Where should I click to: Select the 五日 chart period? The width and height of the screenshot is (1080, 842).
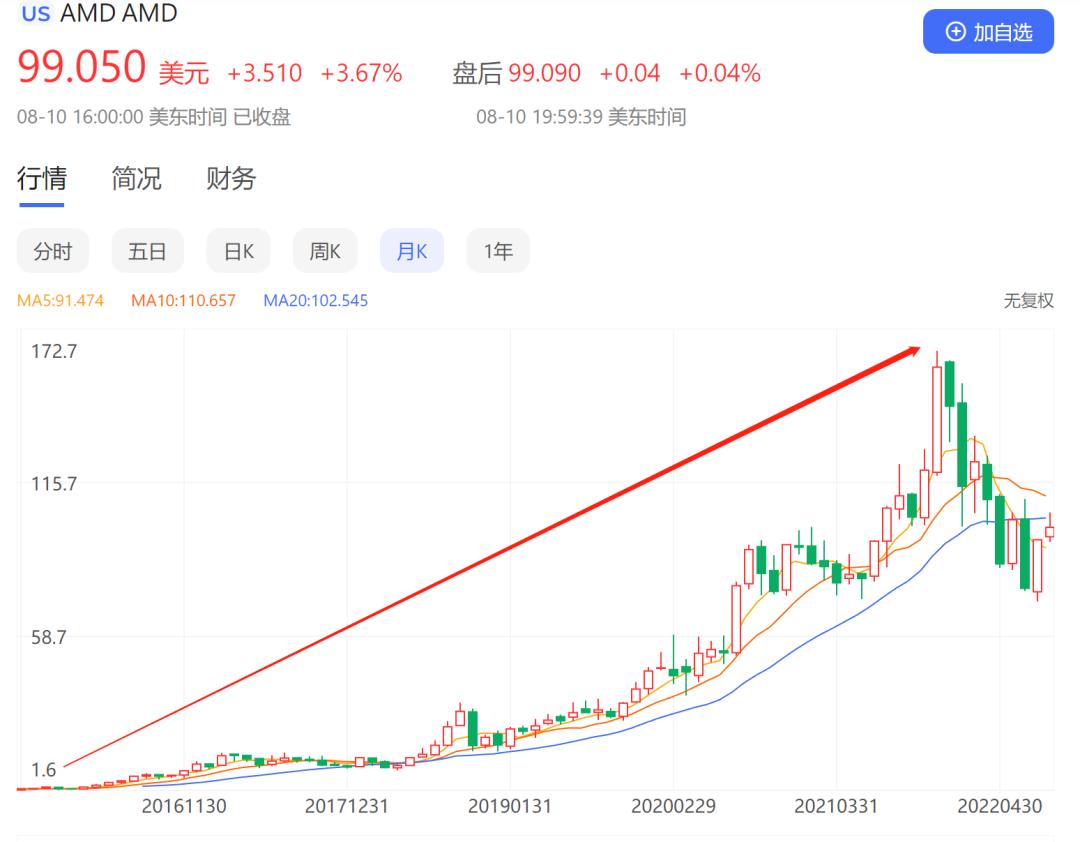pos(147,251)
